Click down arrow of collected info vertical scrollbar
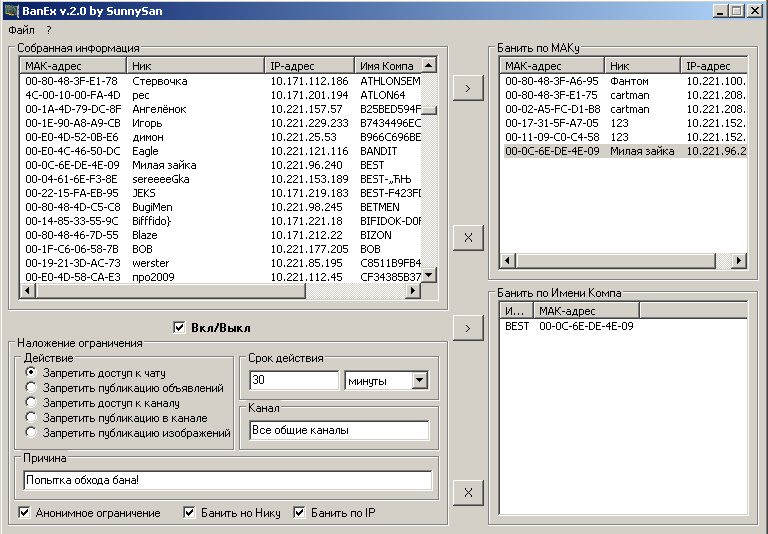768x534 pixels. click(x=429, y=275)
